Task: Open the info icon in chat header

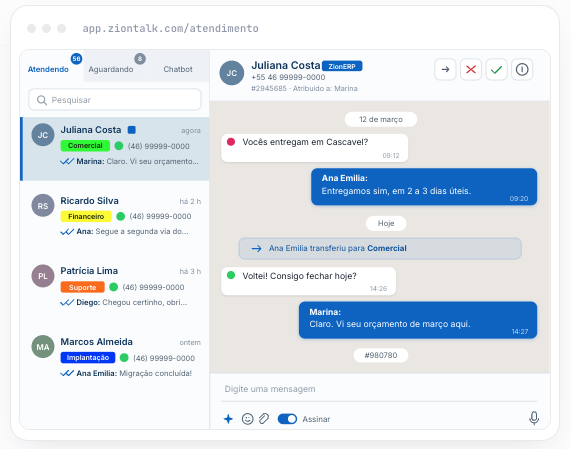Action: [522, 69]
